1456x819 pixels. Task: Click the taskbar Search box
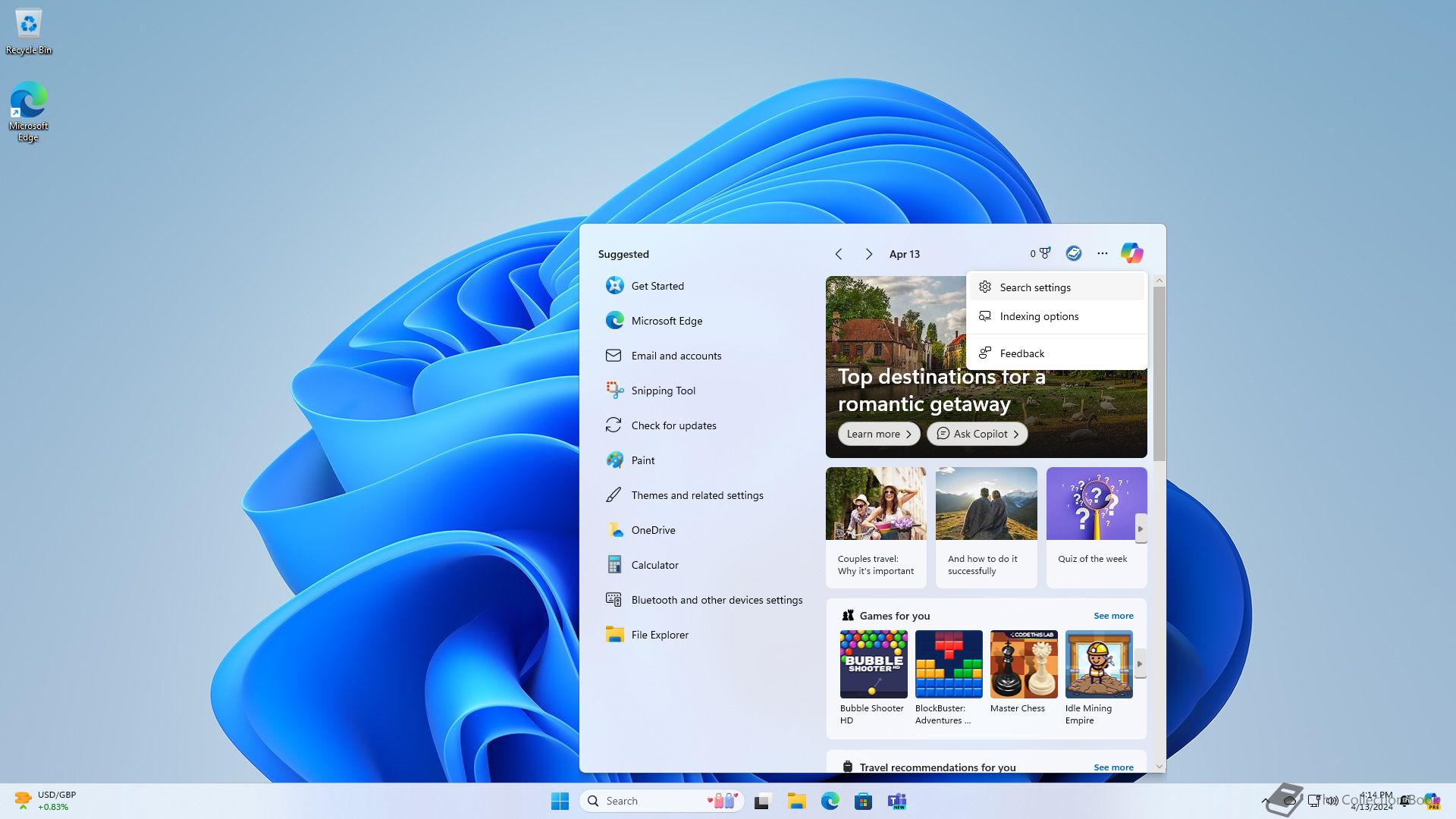pyautogui.click(x=662, y=801)
